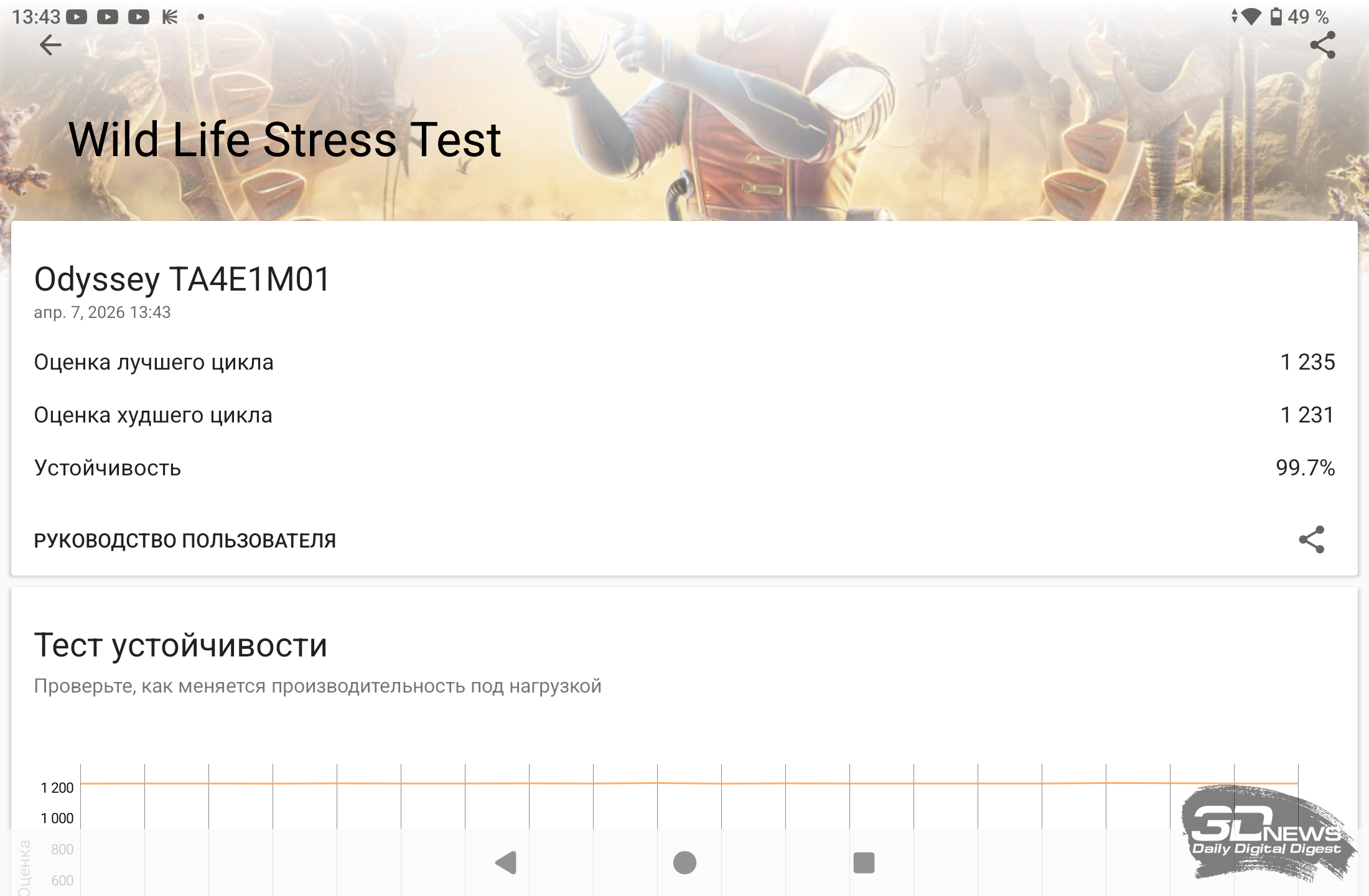Screen dimensions: 1369x896
Task: Tap the 1 200 axis label
Action: [57, 788]
